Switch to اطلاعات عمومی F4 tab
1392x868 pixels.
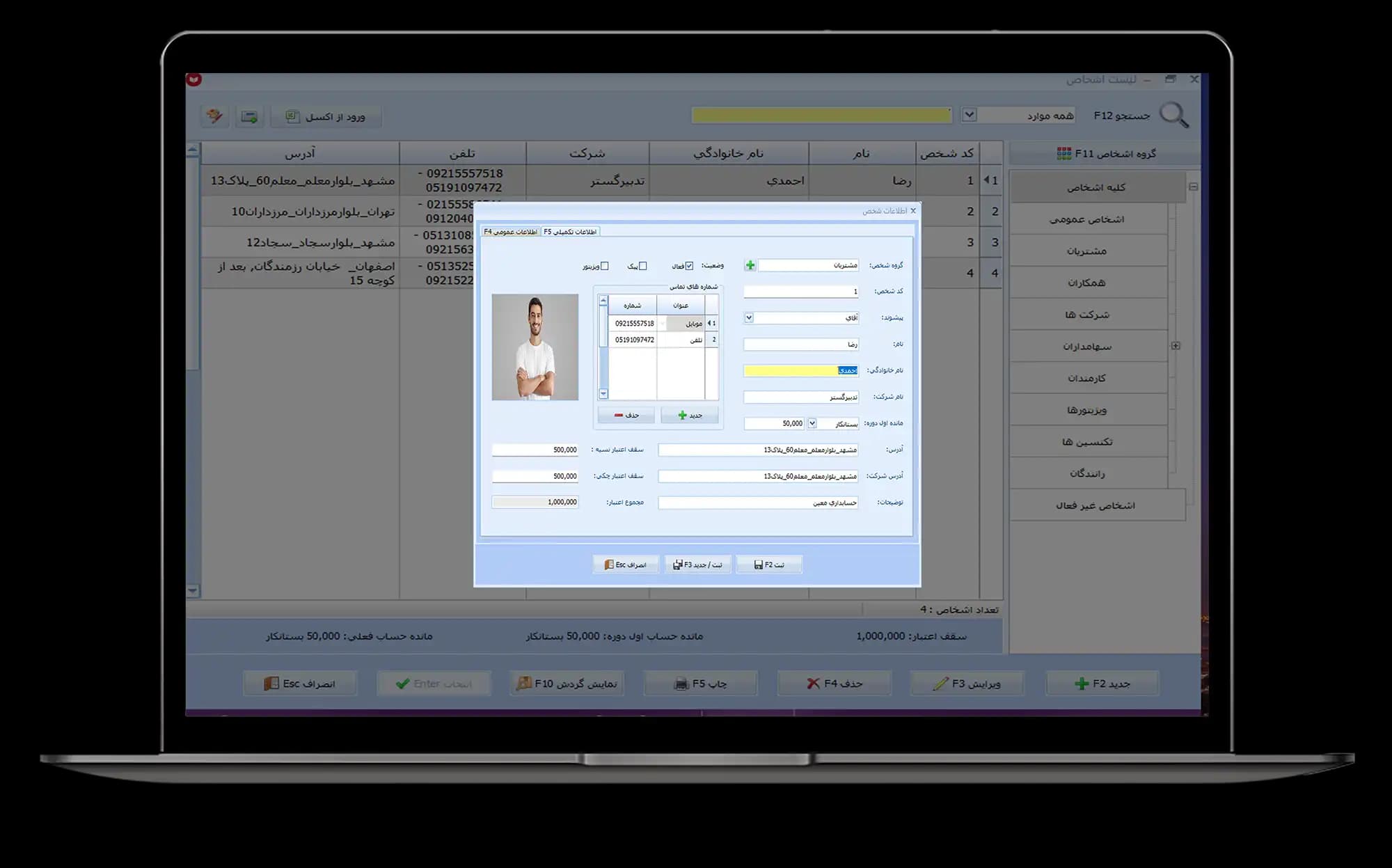(x=511, y=232)
